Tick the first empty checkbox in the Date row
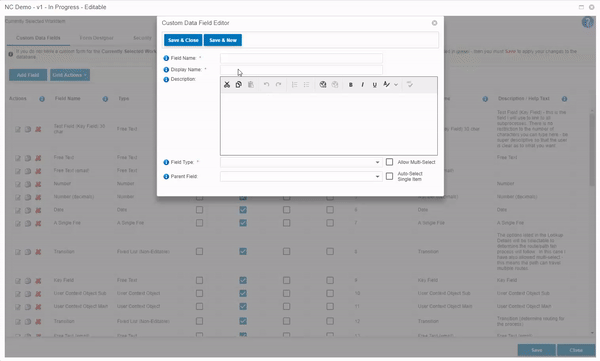This screenshot has width=600, height=361. coord(199,210)
